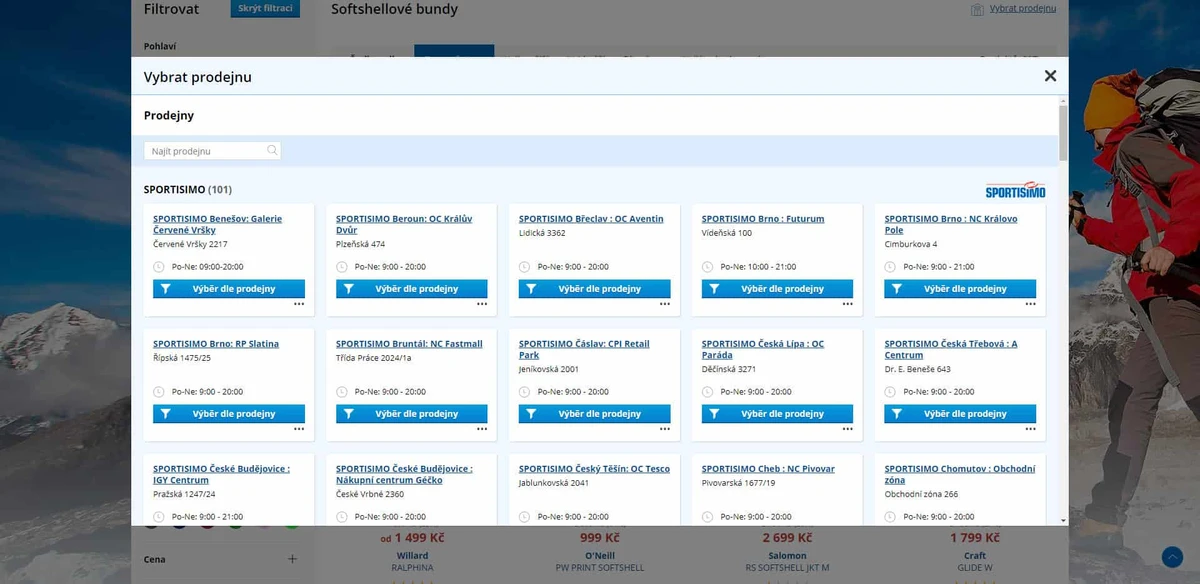Open SPORTISIMO České Budějovice : Nákupní centrum Géčko link

click(x=404, y=474)
